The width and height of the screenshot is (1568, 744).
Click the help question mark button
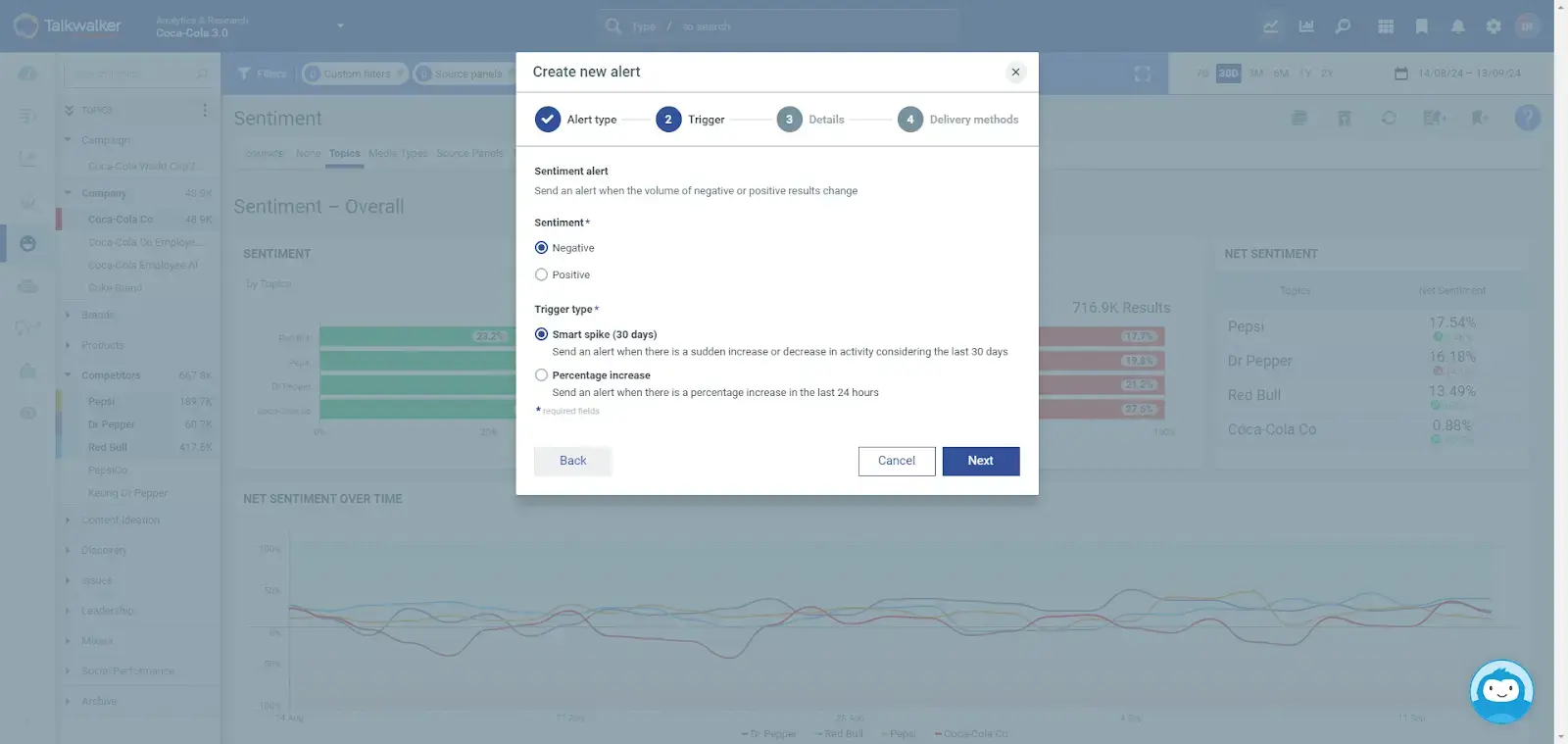(x=1527, y=118)
